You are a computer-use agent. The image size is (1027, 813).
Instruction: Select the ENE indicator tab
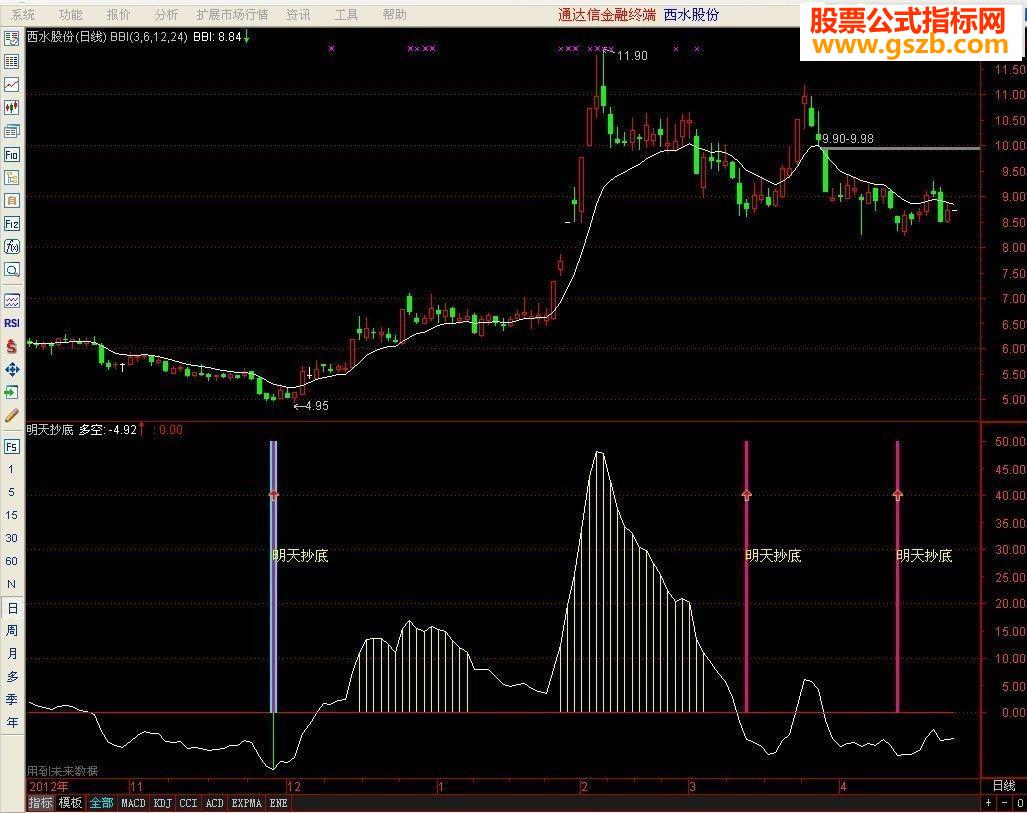[x=278, y=803]
